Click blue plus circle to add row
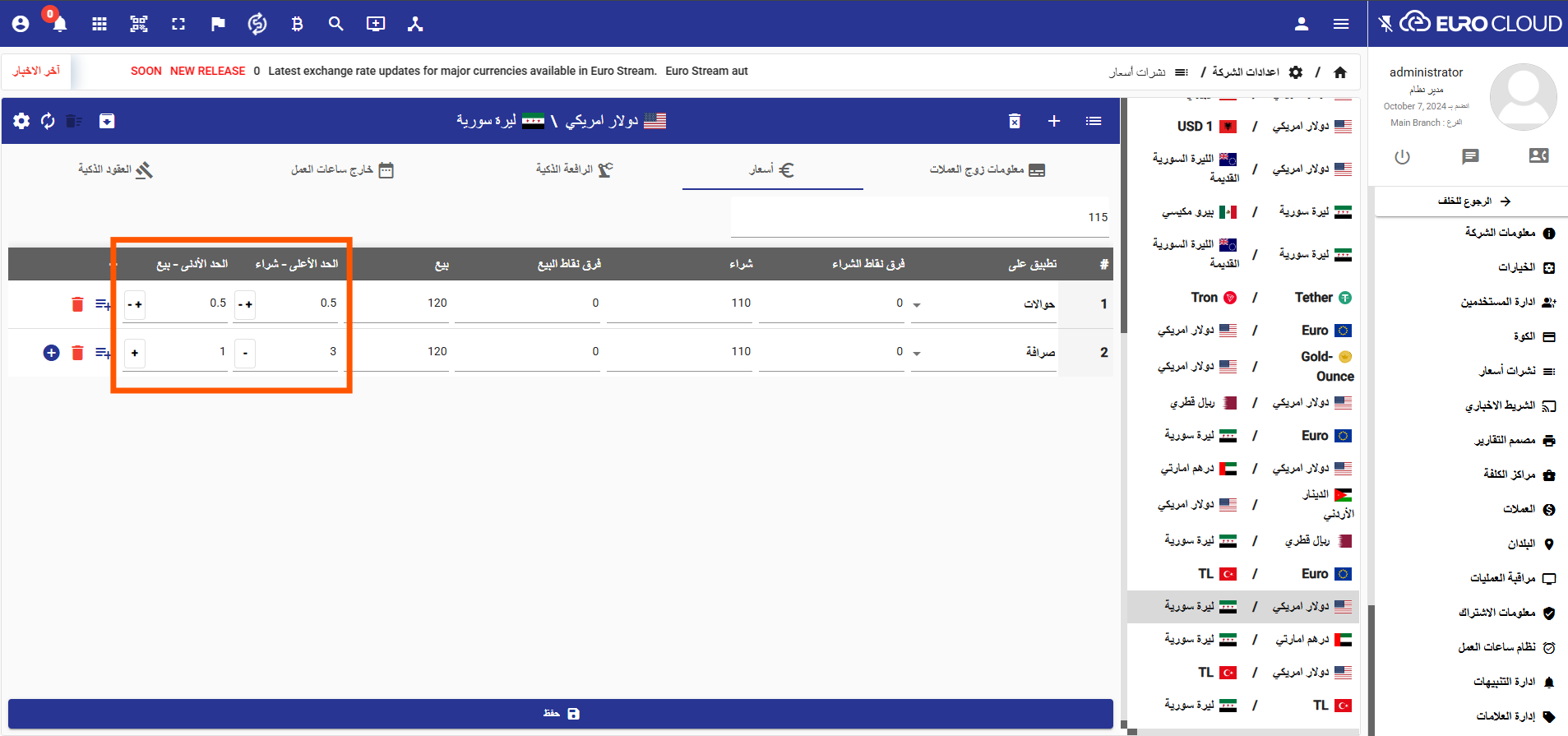Screen dimensions: 1568x736 [51, 353]
